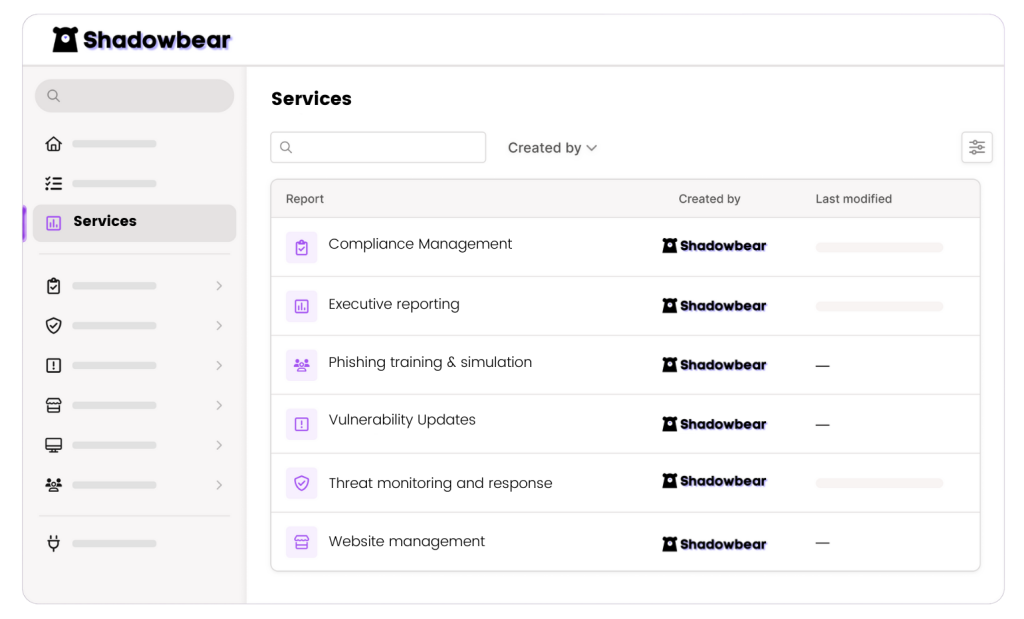Click the plug integrations icon in sidebar
The height and width of the screenshot is (619, 1024).
point(54,543)
